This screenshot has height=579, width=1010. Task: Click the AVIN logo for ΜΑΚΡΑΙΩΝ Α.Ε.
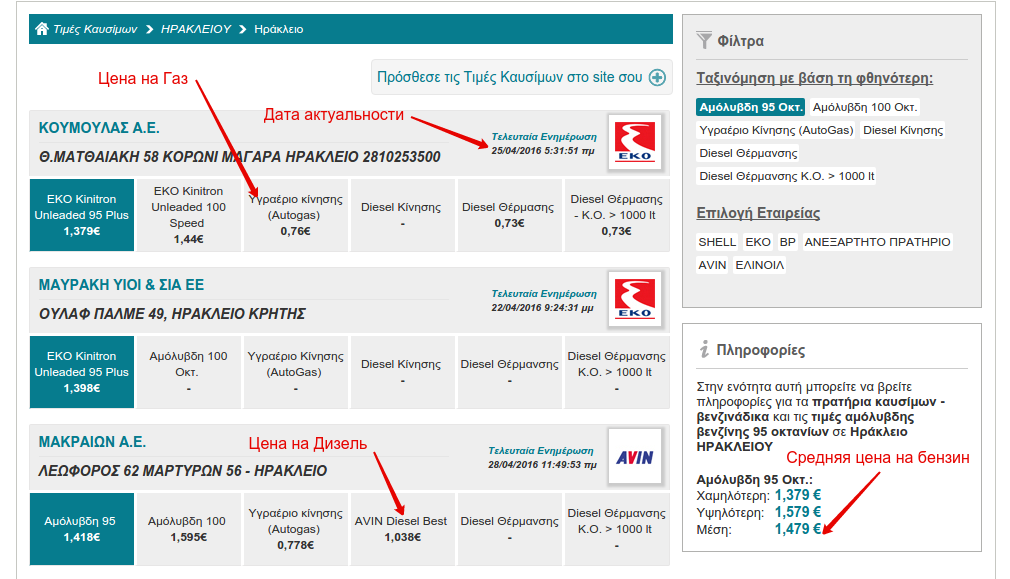(634, 458)
